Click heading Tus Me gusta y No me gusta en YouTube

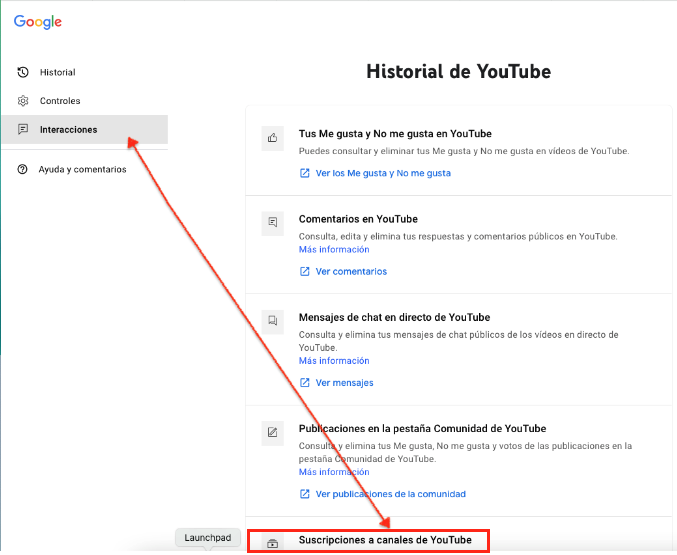point(395,134)
